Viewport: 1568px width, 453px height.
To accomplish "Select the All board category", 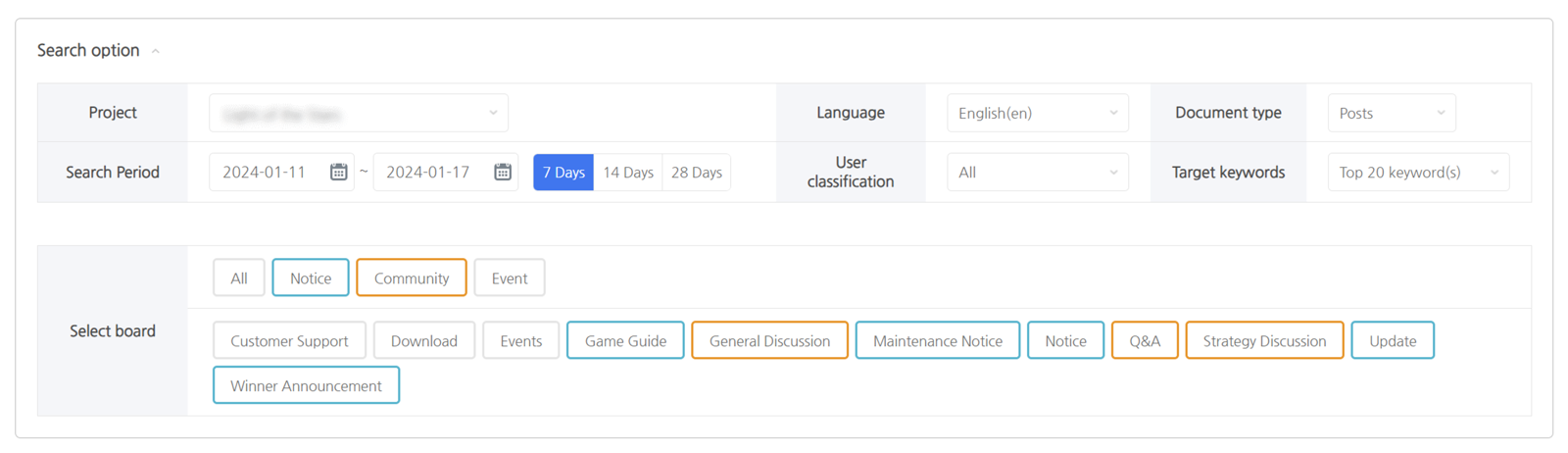I will [239, 278].
